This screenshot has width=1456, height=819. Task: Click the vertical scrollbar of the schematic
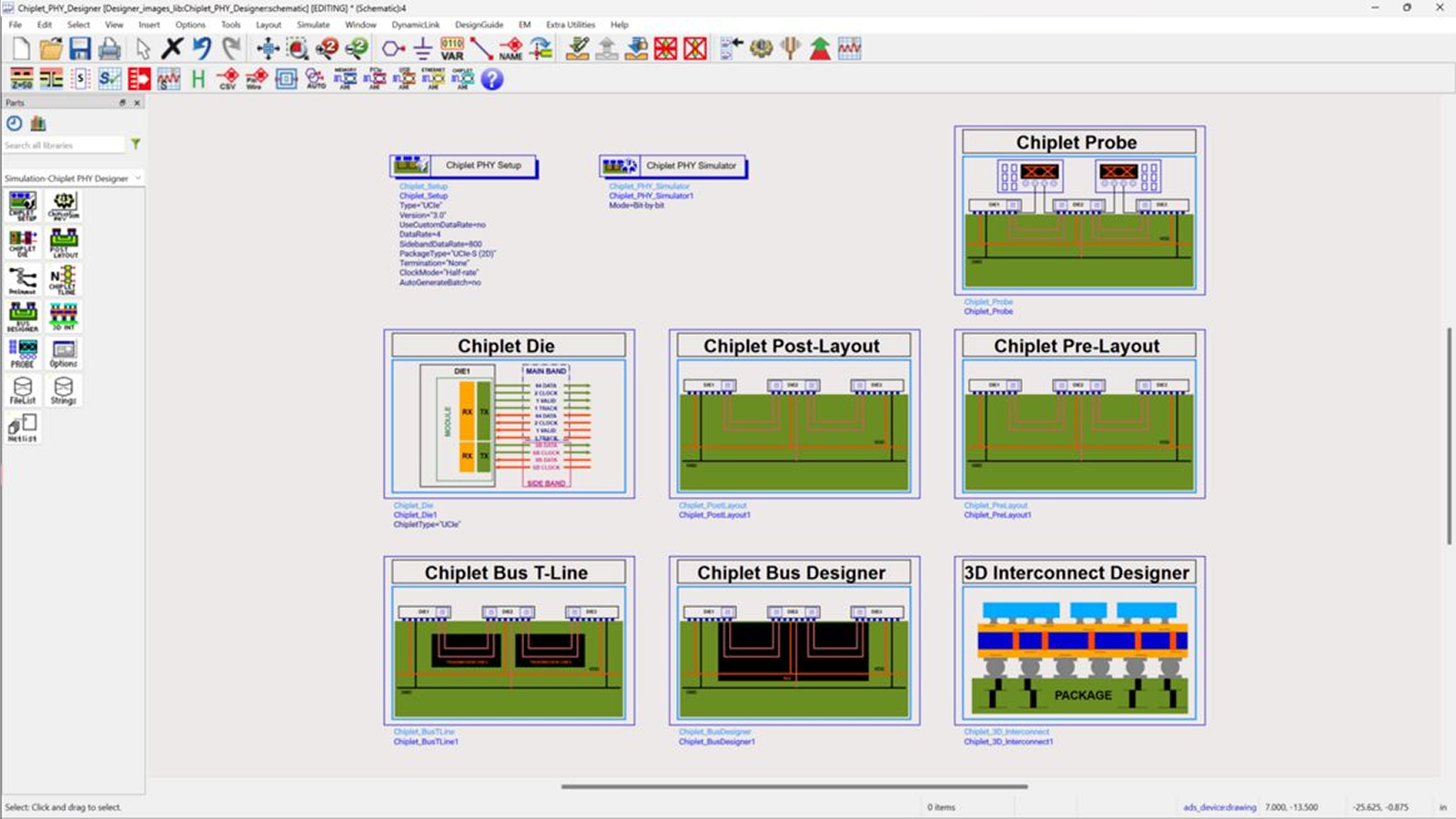pos(1450,436)
